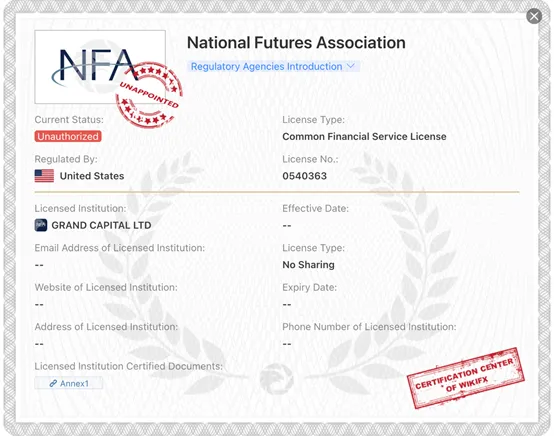Click the Unappointed red stamp
The image size is (554, 439).
pyautogui.click(x=149, y=95)
